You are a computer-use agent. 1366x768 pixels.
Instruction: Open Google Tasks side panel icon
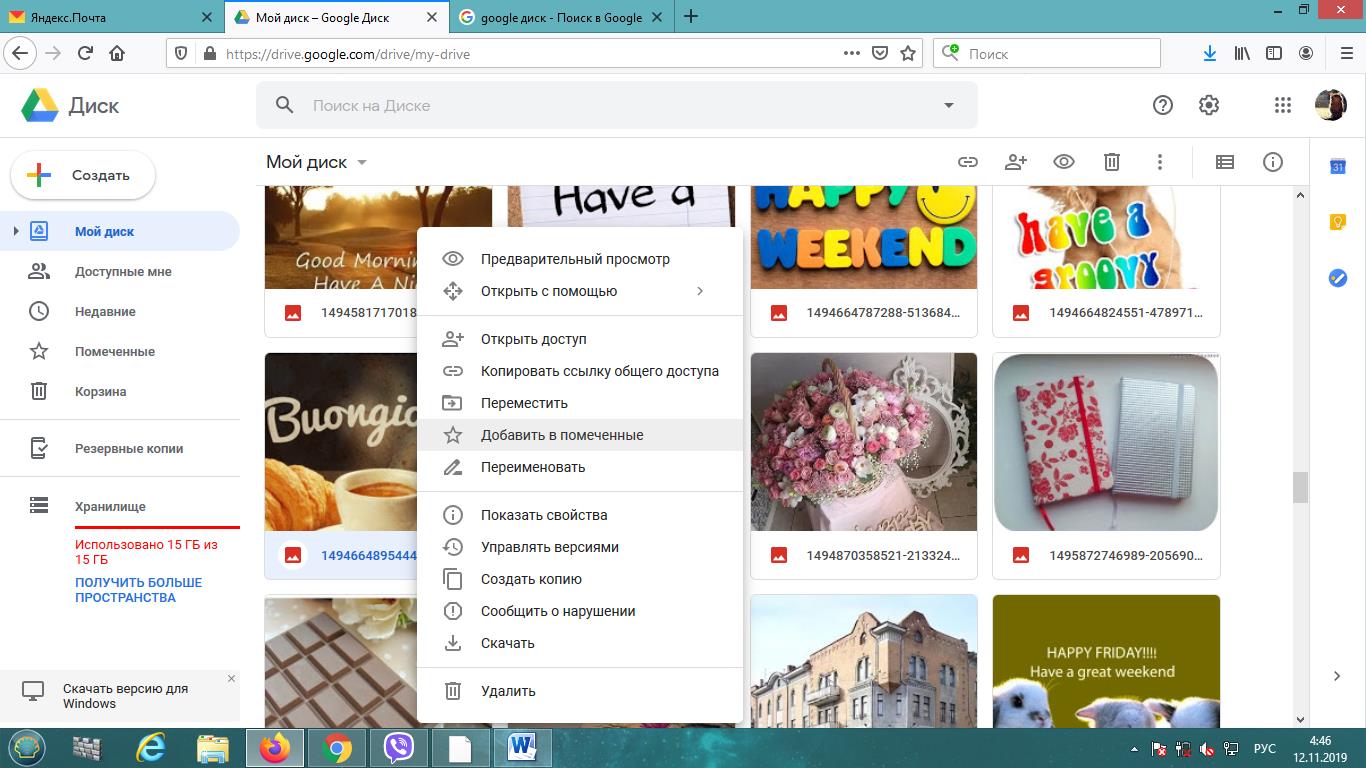point(1337,278)
